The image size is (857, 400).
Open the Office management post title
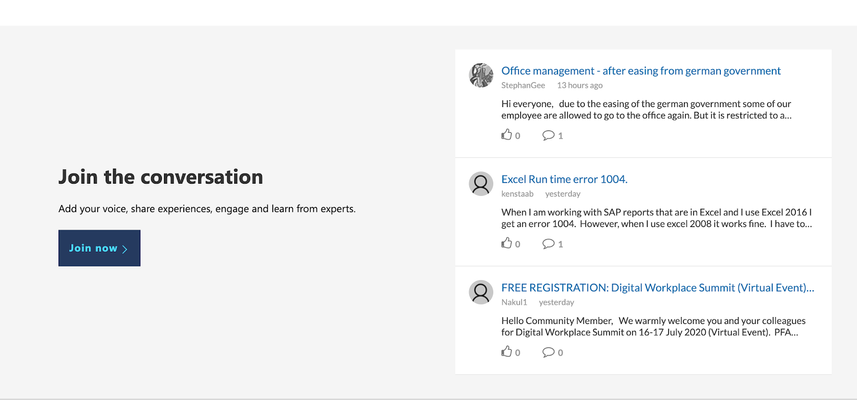[x=641, y=70]
